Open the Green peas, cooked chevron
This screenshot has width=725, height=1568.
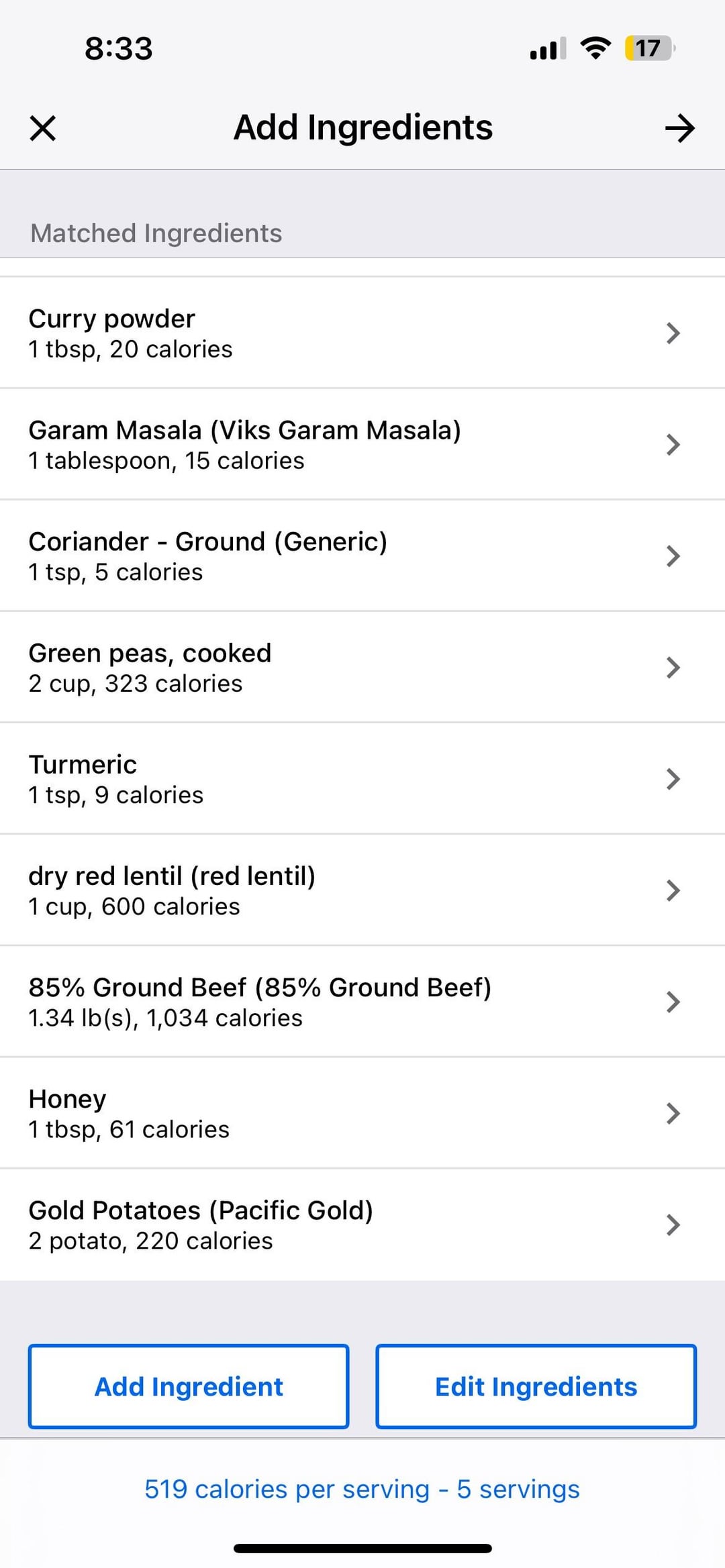(x=673, y=667)
